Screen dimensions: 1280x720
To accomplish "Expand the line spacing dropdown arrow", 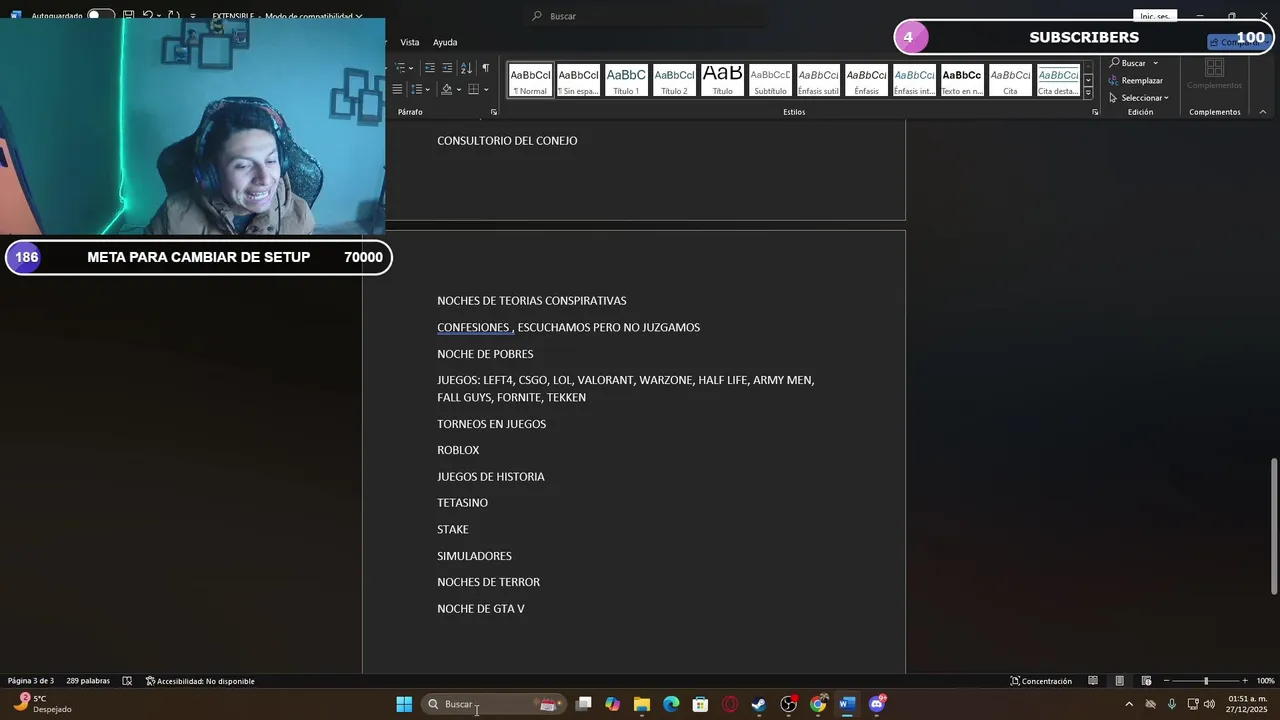I will point(429,90).
